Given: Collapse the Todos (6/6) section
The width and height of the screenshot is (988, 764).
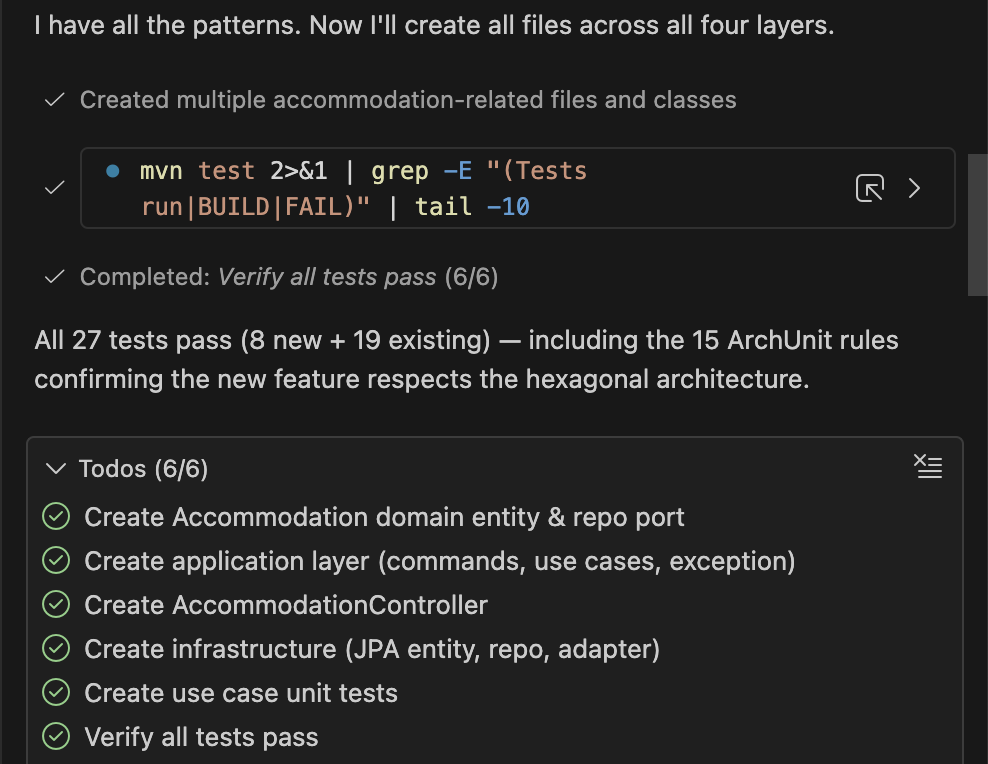Looking at the screenshot, I should coord(58,469).
